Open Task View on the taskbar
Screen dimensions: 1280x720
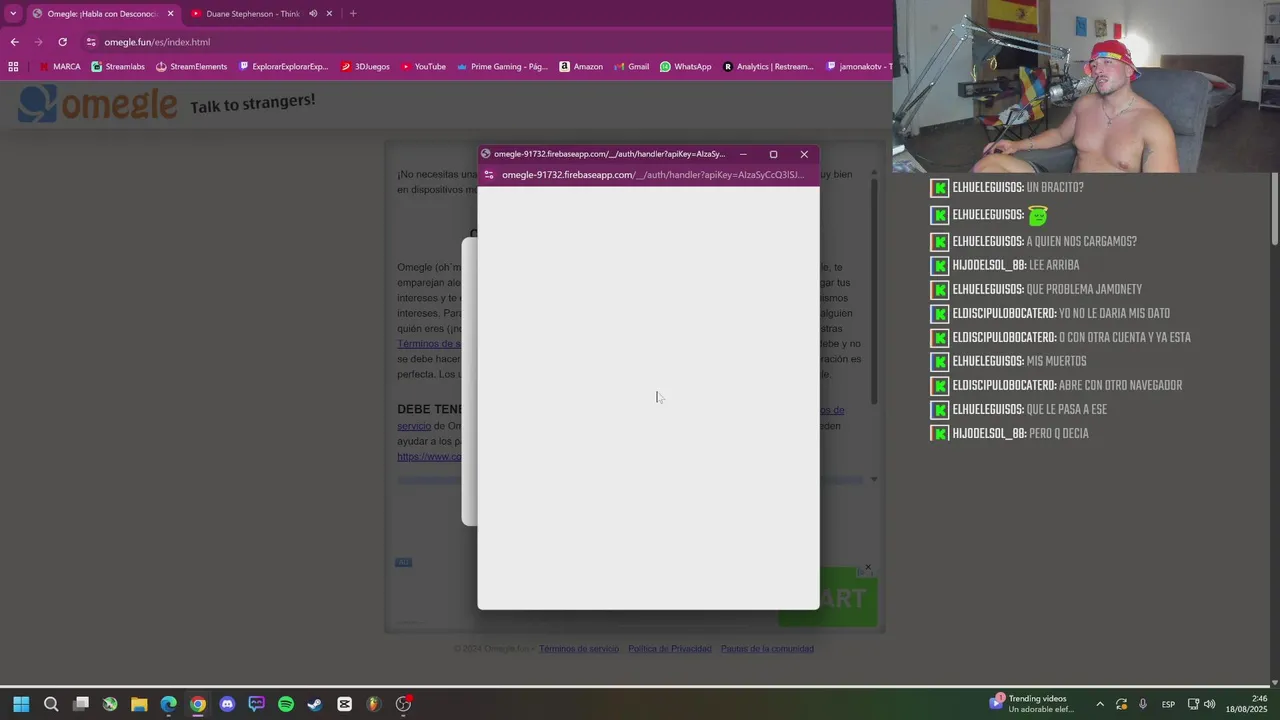(81, 704)
